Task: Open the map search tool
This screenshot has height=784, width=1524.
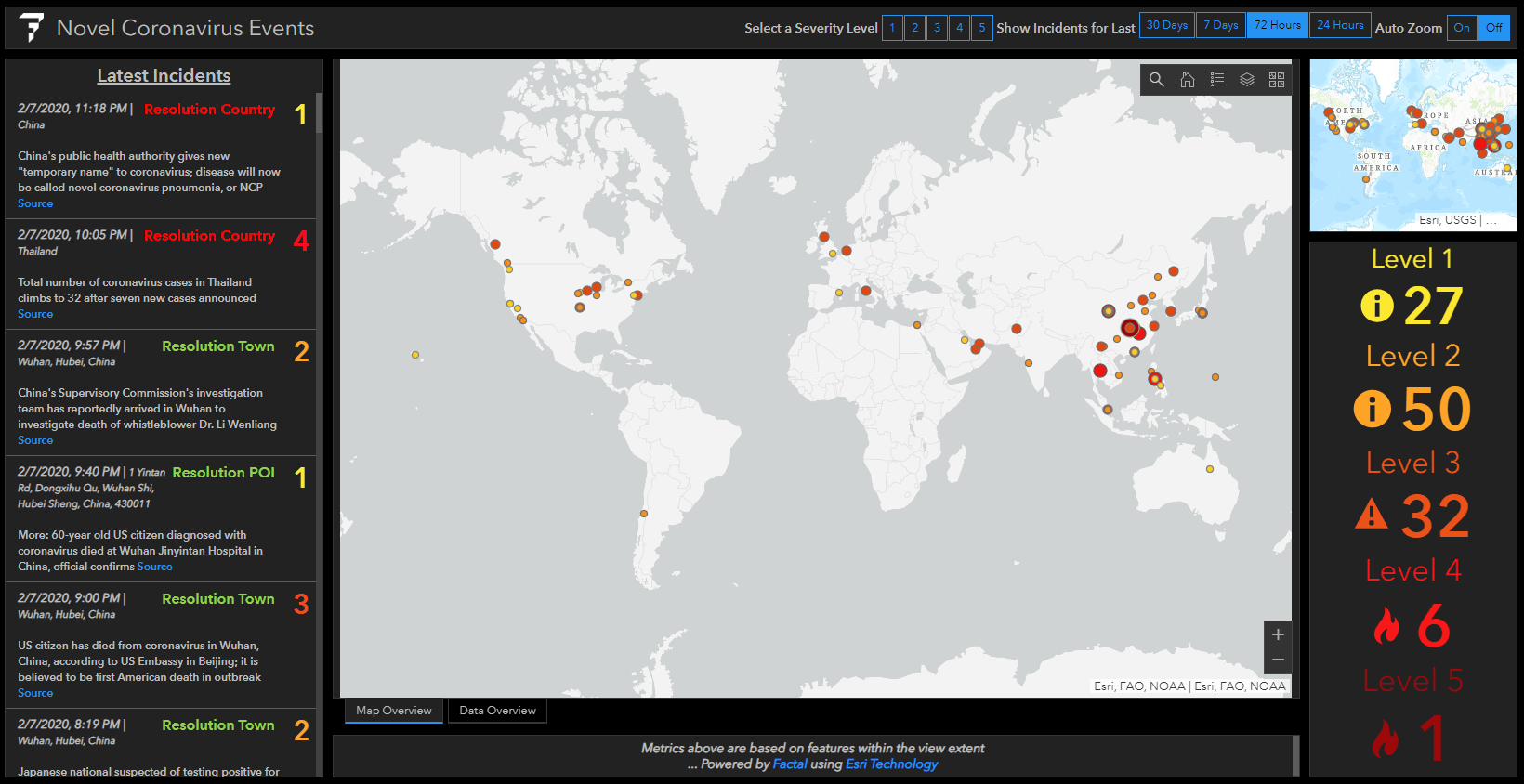Action: 1156,80
